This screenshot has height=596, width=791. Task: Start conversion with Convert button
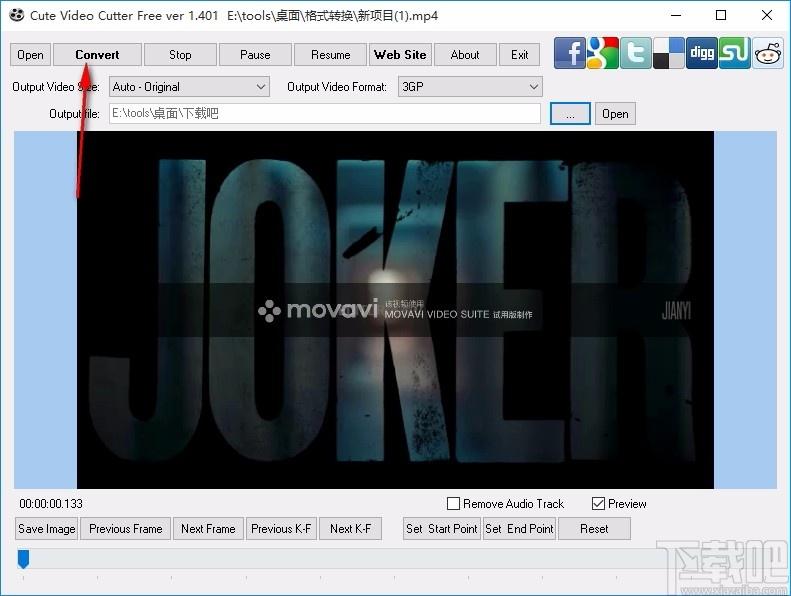click(x=97, y=55)
